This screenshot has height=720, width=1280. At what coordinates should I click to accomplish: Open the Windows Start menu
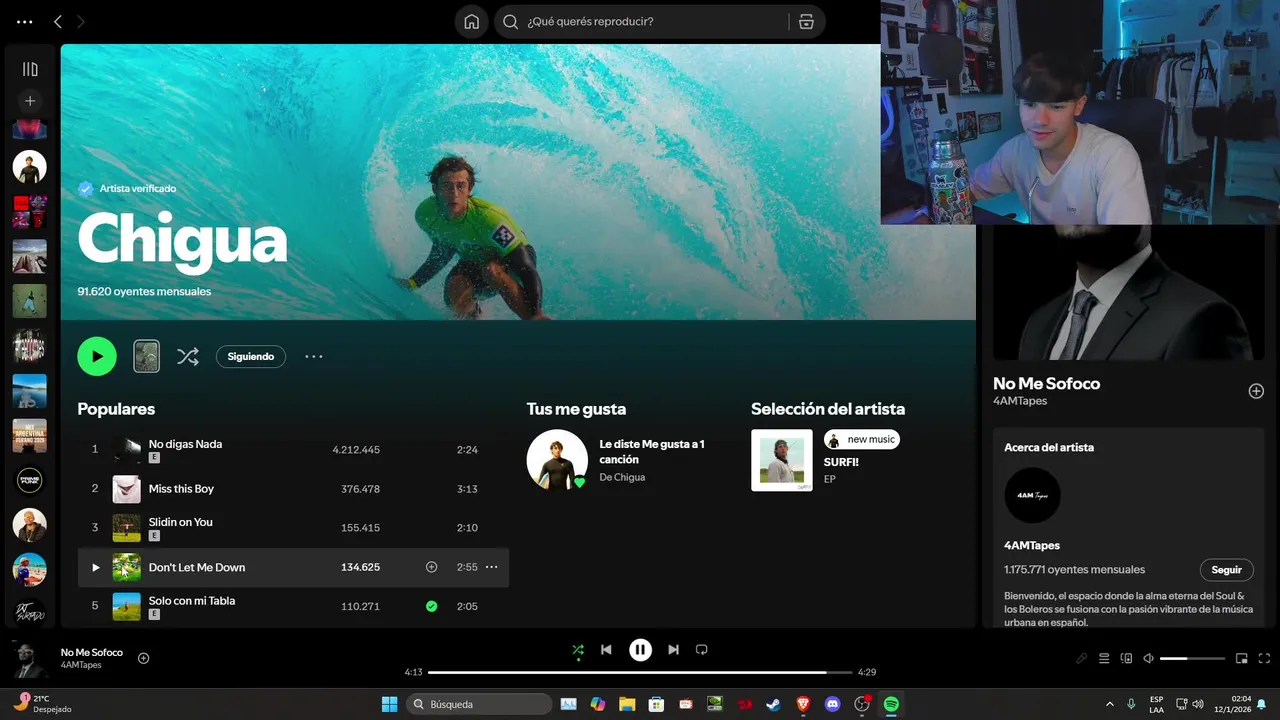pos(389,704)
